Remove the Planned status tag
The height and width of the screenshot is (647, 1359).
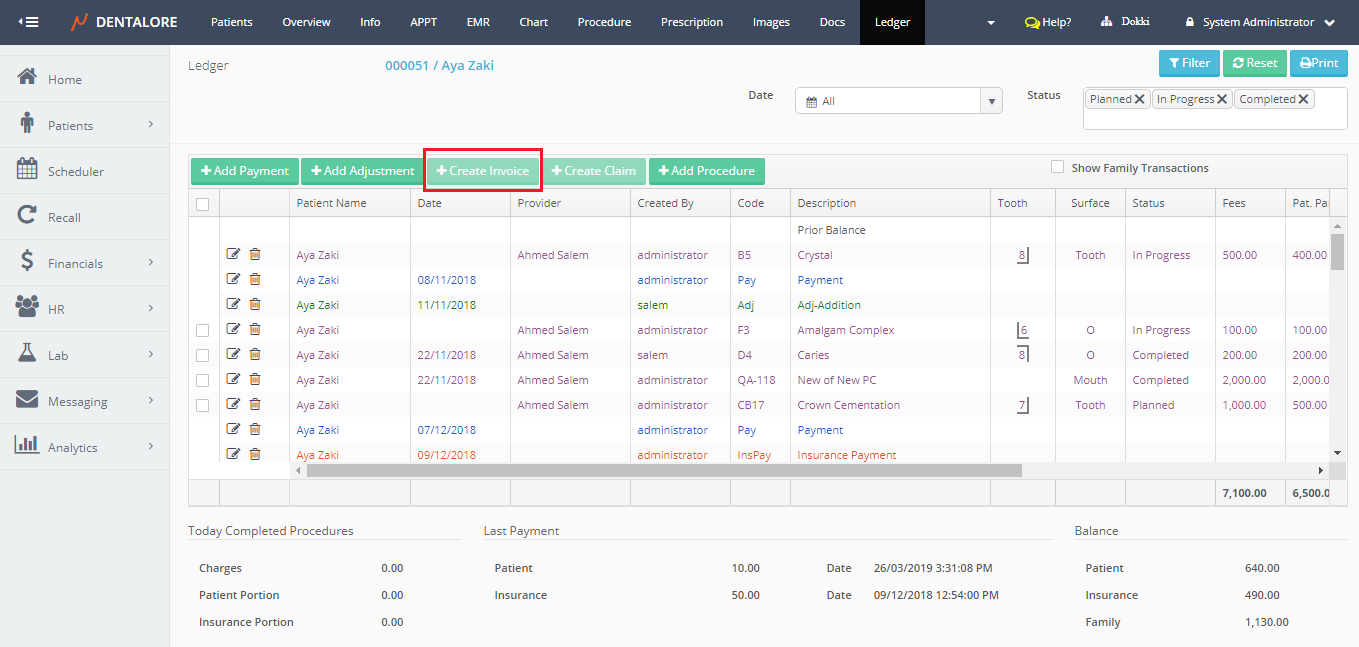[x=1140, y=100]
